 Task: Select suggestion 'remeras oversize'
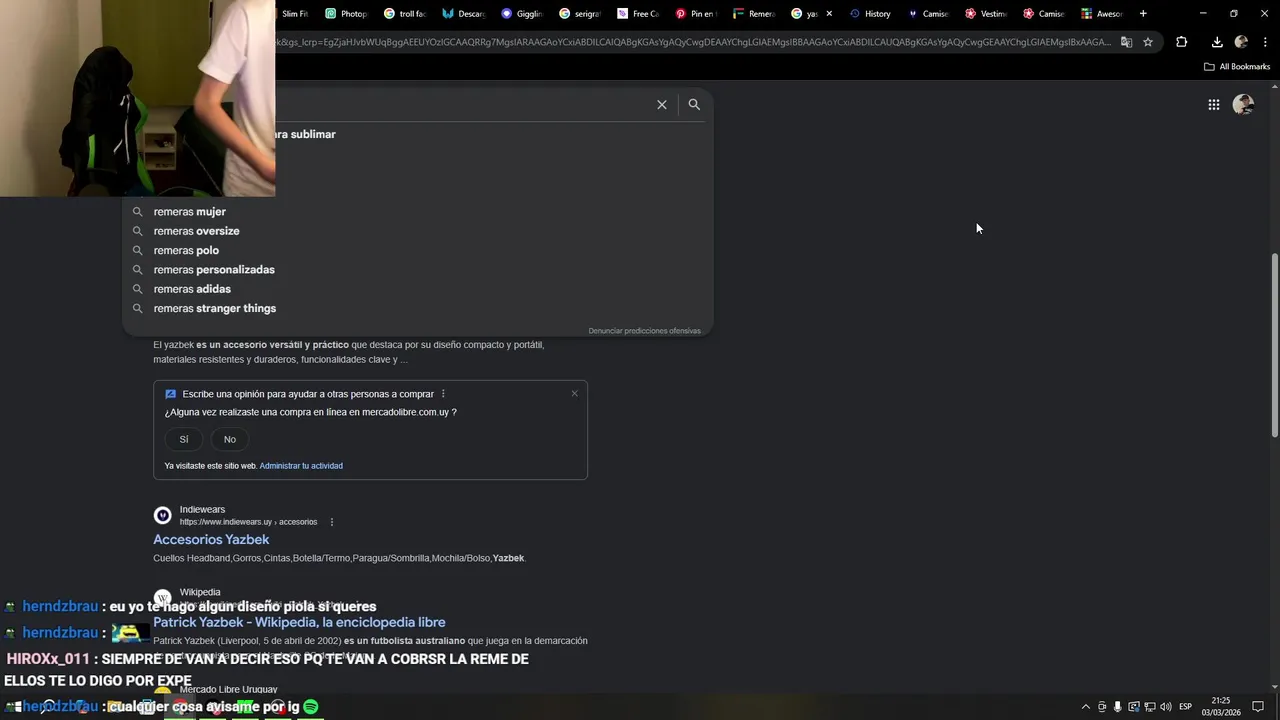click(x=417, y=231)
